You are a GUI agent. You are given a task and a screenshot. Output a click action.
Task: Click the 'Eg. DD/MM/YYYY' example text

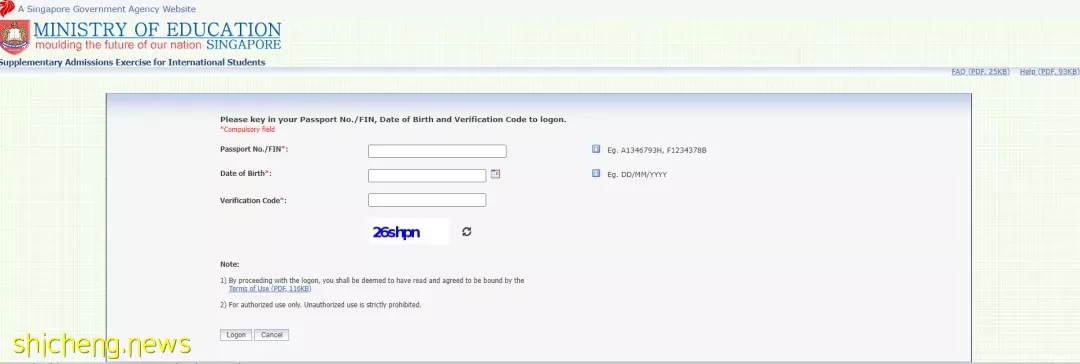click(637, 174)
